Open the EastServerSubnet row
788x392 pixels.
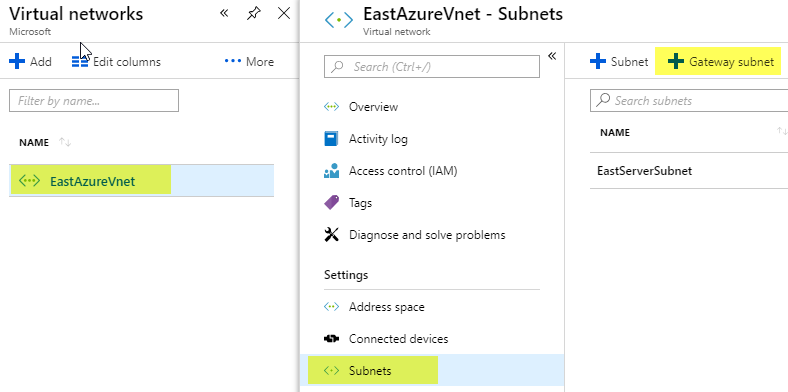[689, 171]
